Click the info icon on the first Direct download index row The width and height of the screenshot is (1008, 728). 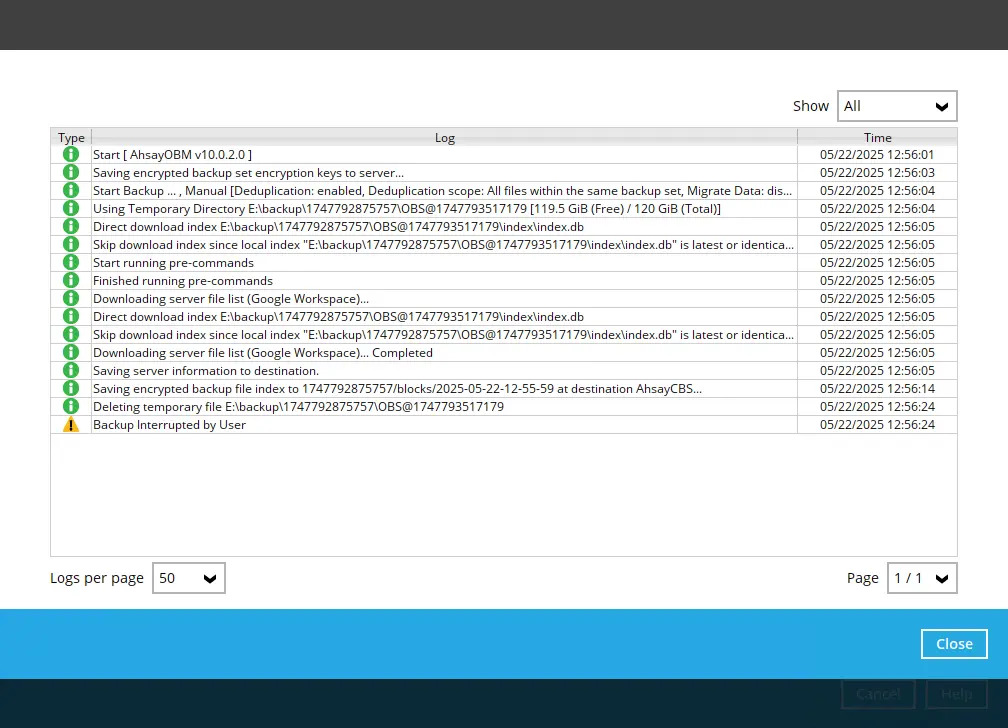(x=71, y=226)
